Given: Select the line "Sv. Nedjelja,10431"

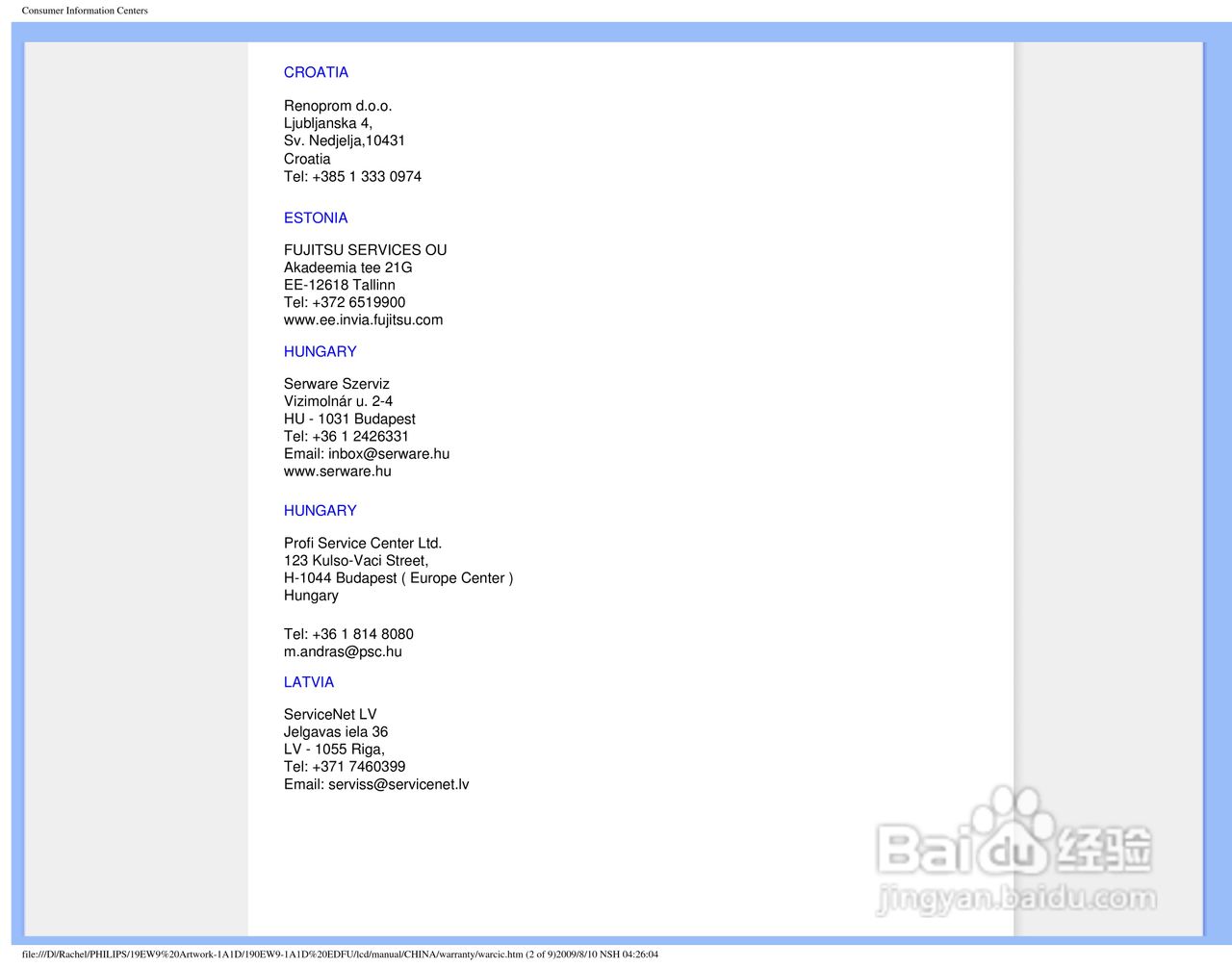Looking at the screenshot, I should tap(345, 140).
